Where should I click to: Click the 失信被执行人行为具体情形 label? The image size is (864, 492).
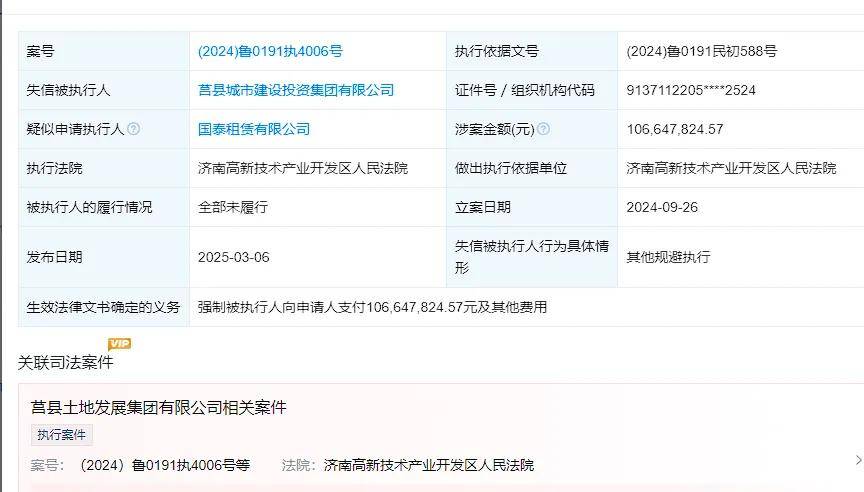(x=532, y=257)
